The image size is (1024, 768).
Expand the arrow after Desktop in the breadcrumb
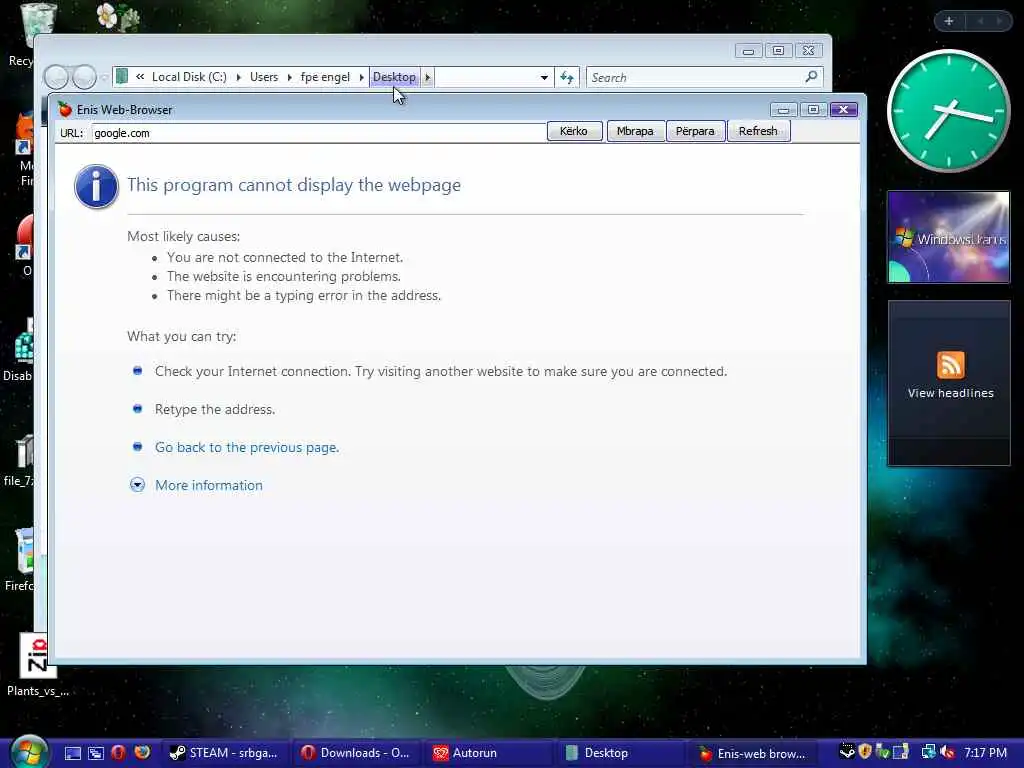tap(427, 77)
